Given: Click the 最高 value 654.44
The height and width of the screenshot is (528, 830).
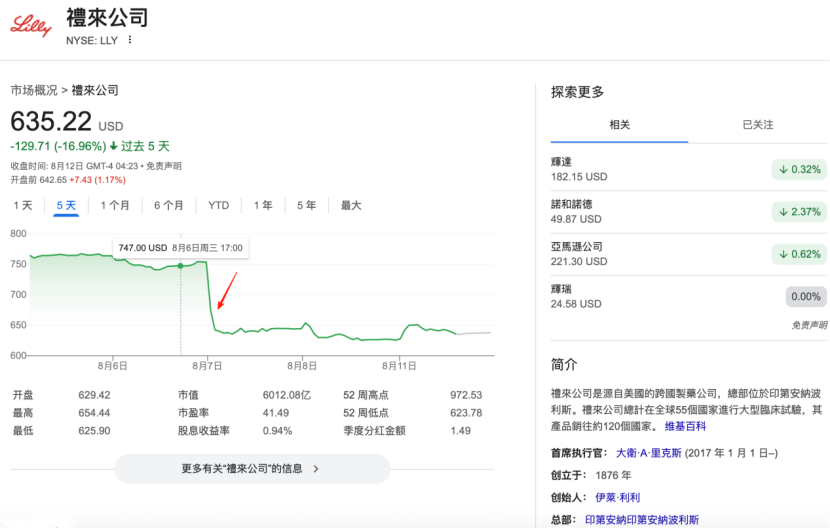Looking at the screenshot, I should pyautogui.click(x=94, y=413).
